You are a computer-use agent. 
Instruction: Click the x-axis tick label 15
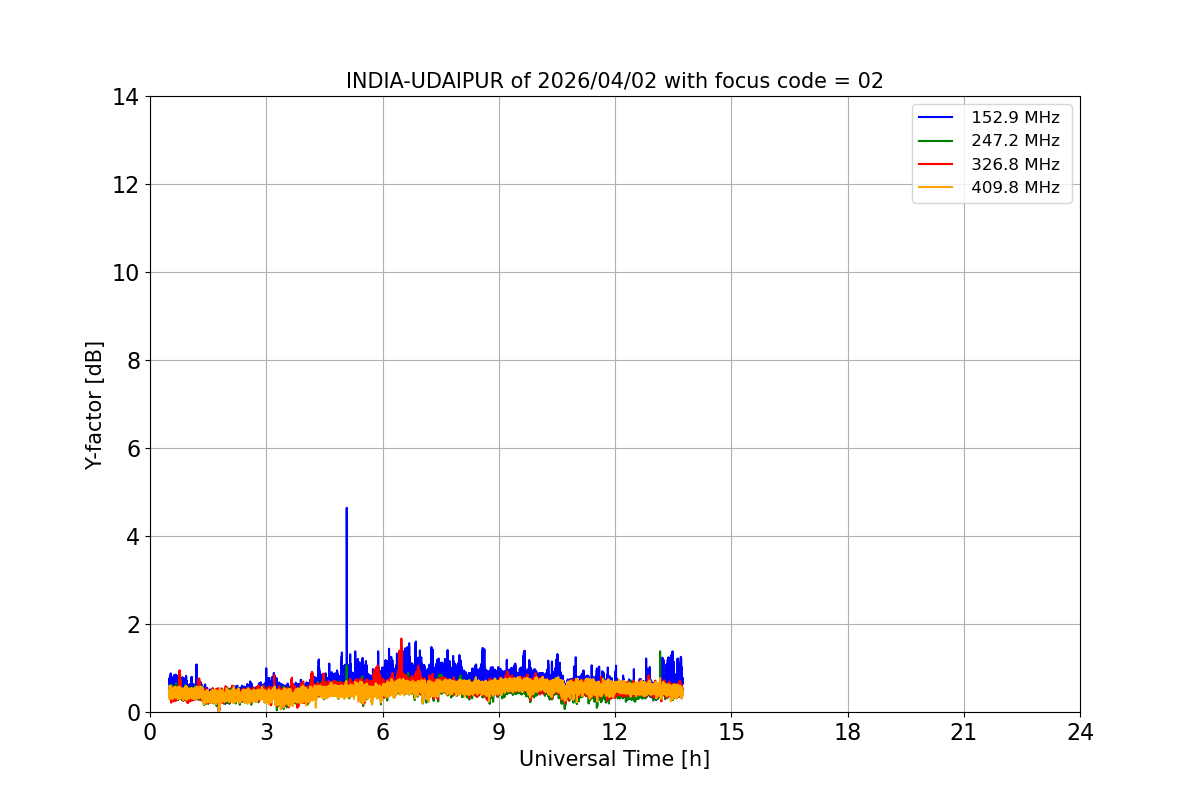point(731,732)
